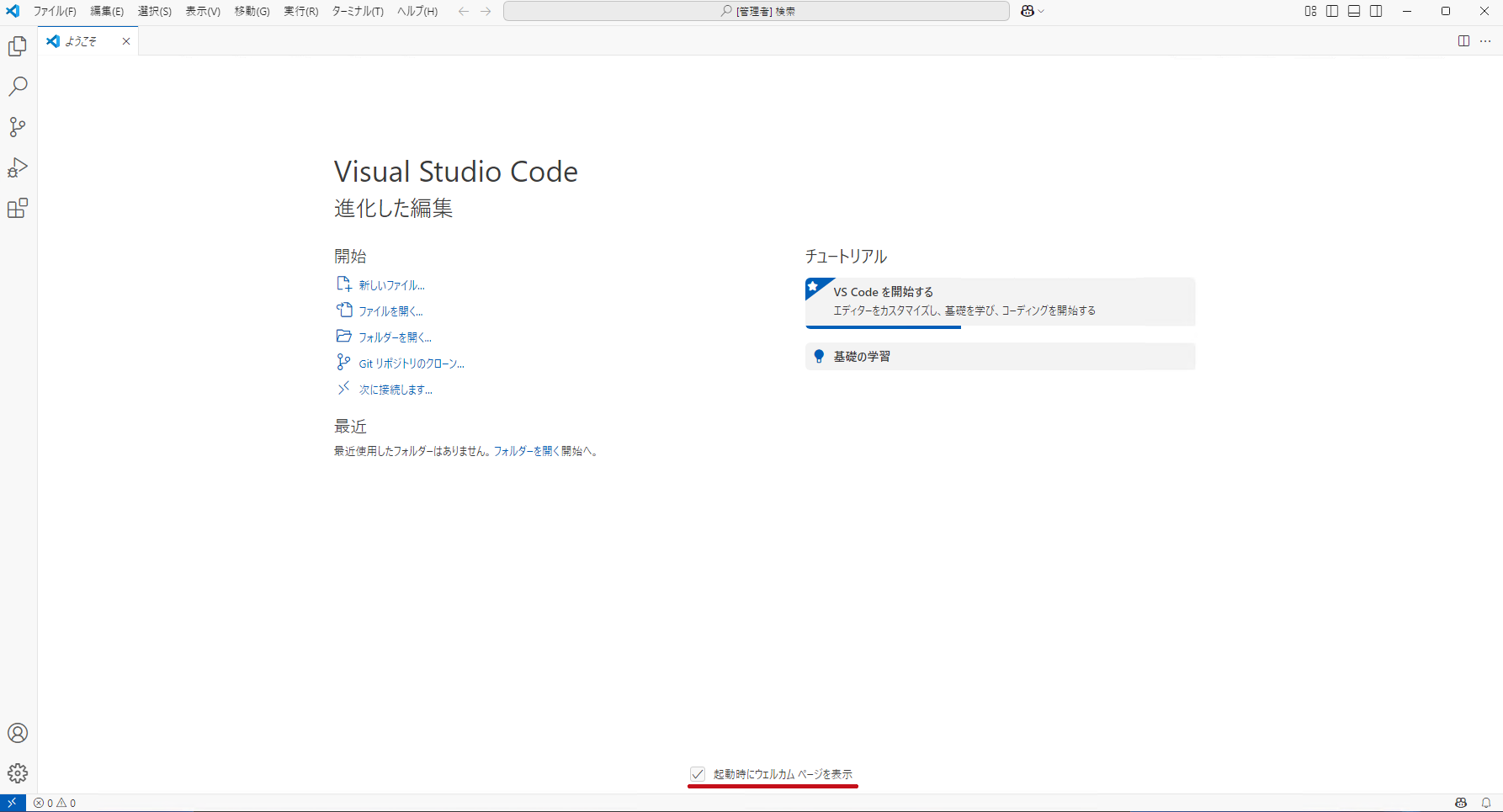Click the ファイルを開く... link

click(x=390, y=311)
